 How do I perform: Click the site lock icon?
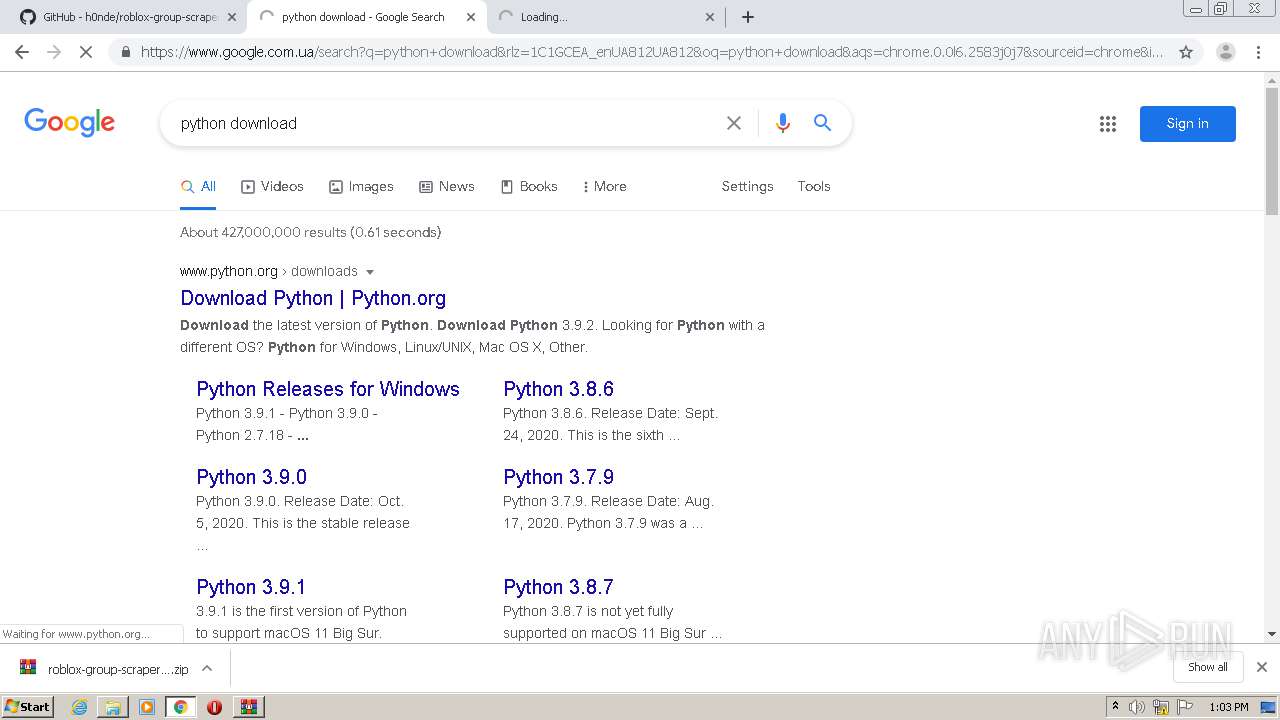click(x=125, y=52)
